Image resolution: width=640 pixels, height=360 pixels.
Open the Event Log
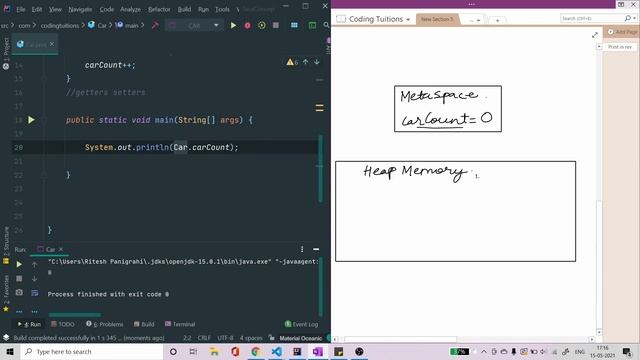point(301,324)
